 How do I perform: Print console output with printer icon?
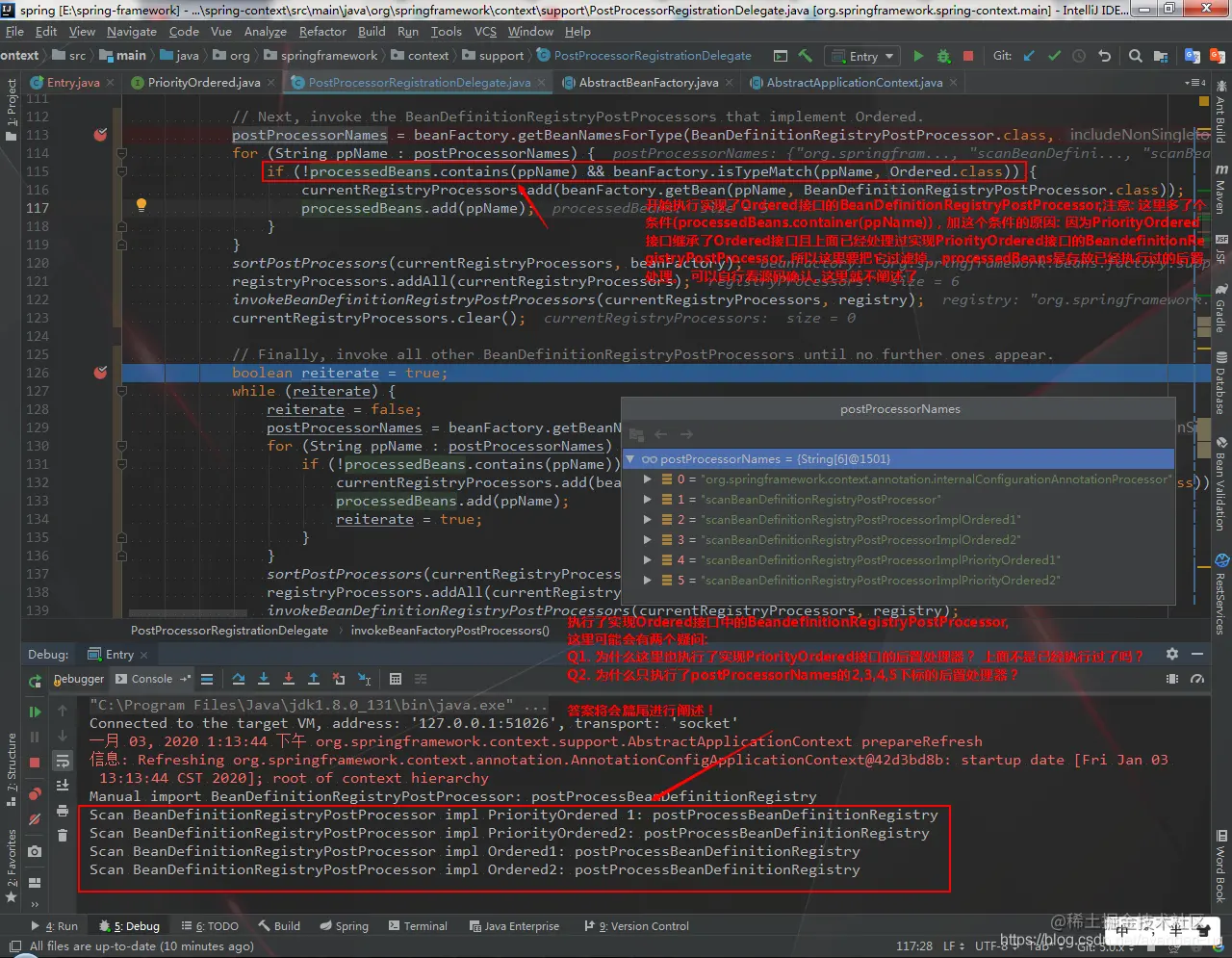click(63, 811)
